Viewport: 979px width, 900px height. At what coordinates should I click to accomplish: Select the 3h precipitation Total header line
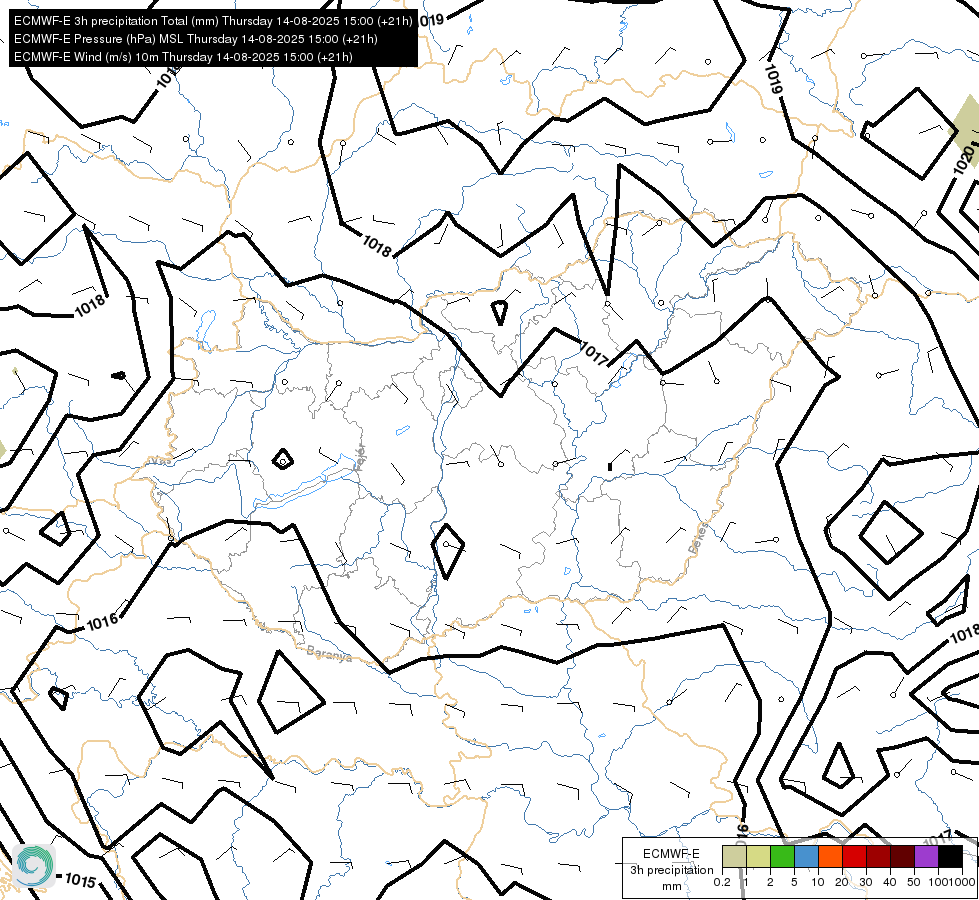[x=213, y=21]
